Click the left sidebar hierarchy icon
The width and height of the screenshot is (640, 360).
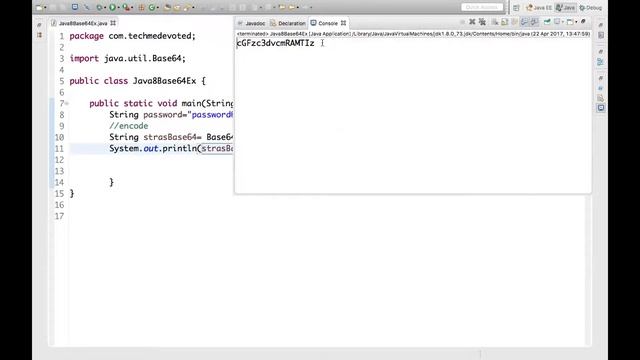tap(40, 36)
